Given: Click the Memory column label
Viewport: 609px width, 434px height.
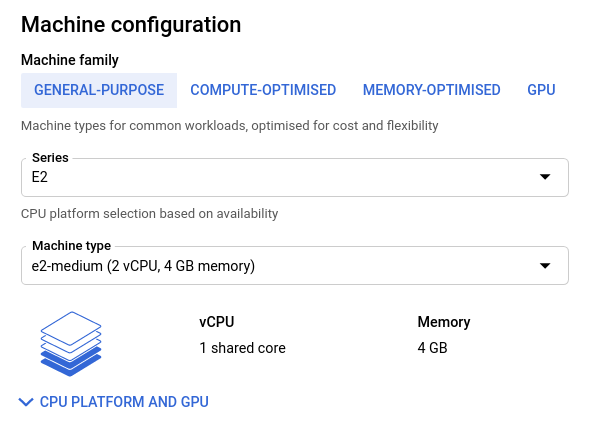Looking at the screenshot, I should click(x=443, y=322).
